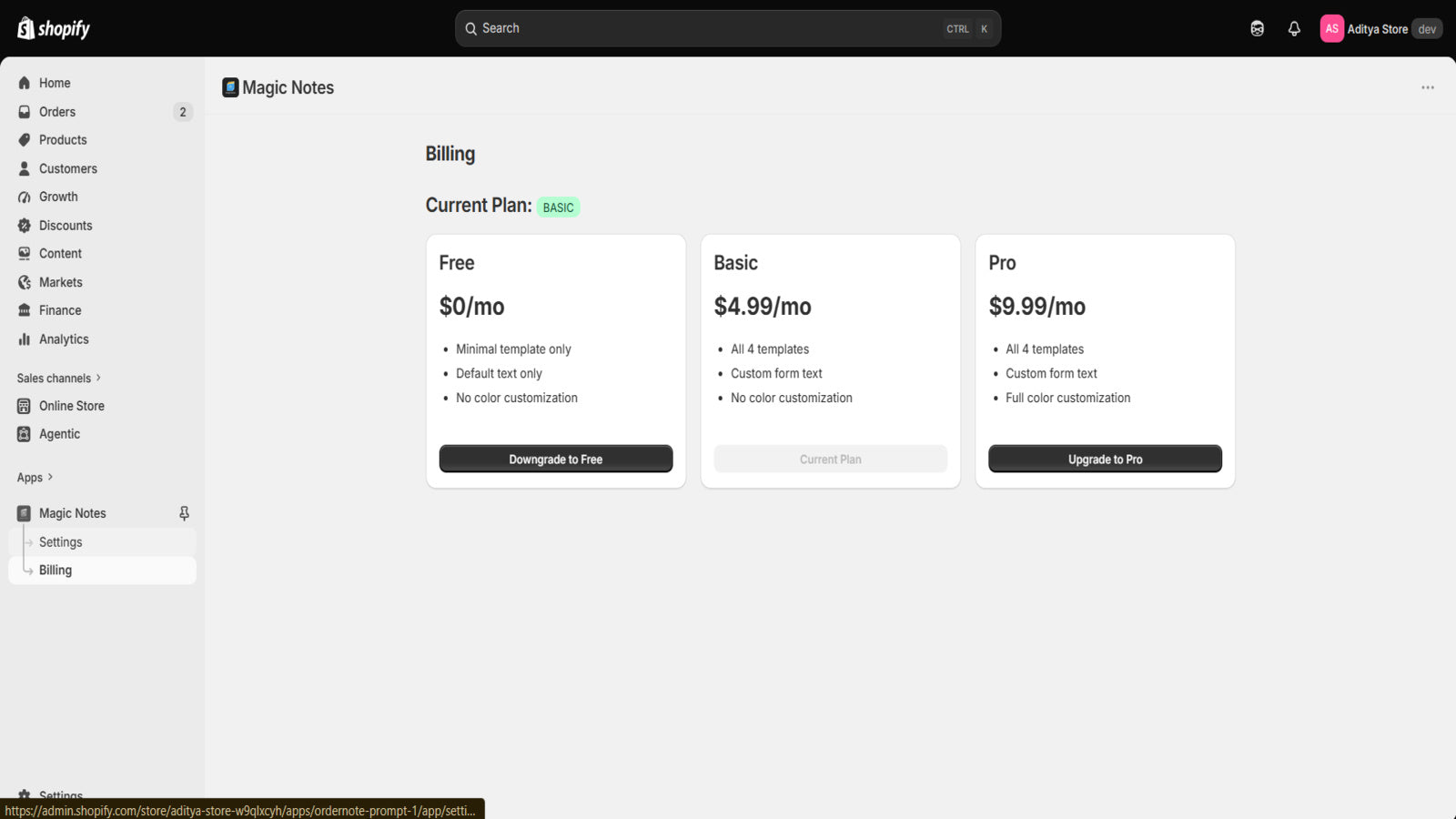The width and height of the screenshot is (1456, 819).
Task: Open the Aditya Store account menu
Action: 1381,29
